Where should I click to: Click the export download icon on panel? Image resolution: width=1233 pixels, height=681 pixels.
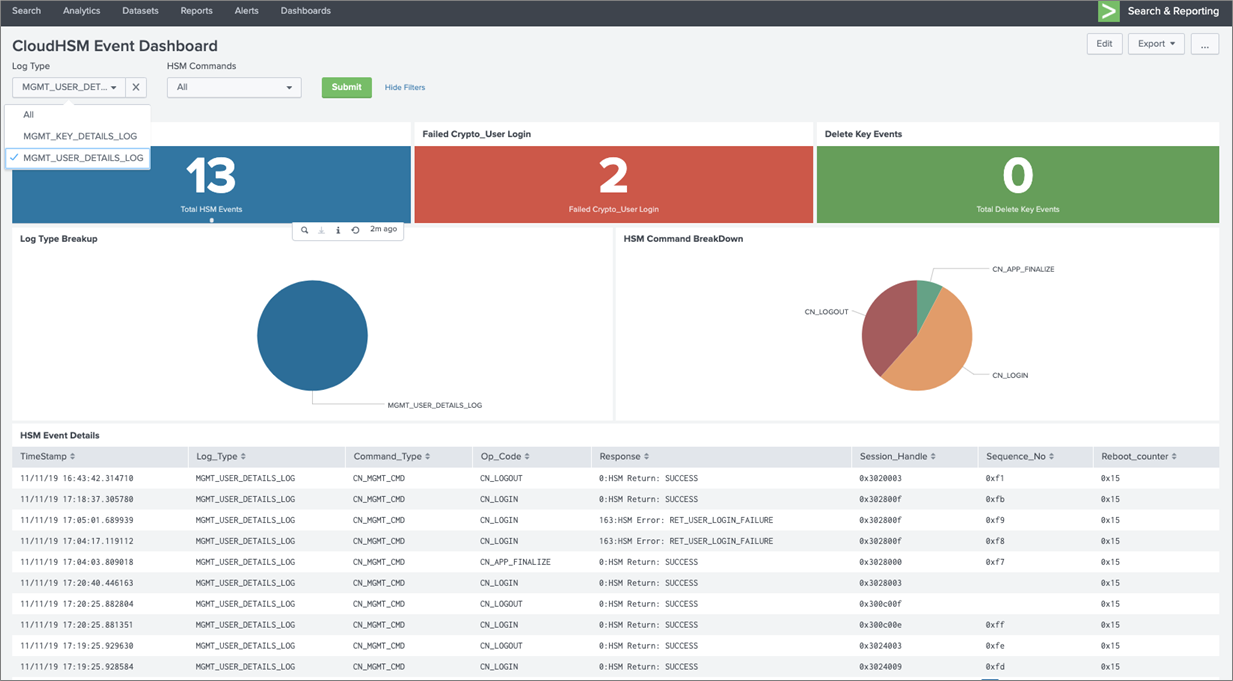pos(321,230)
